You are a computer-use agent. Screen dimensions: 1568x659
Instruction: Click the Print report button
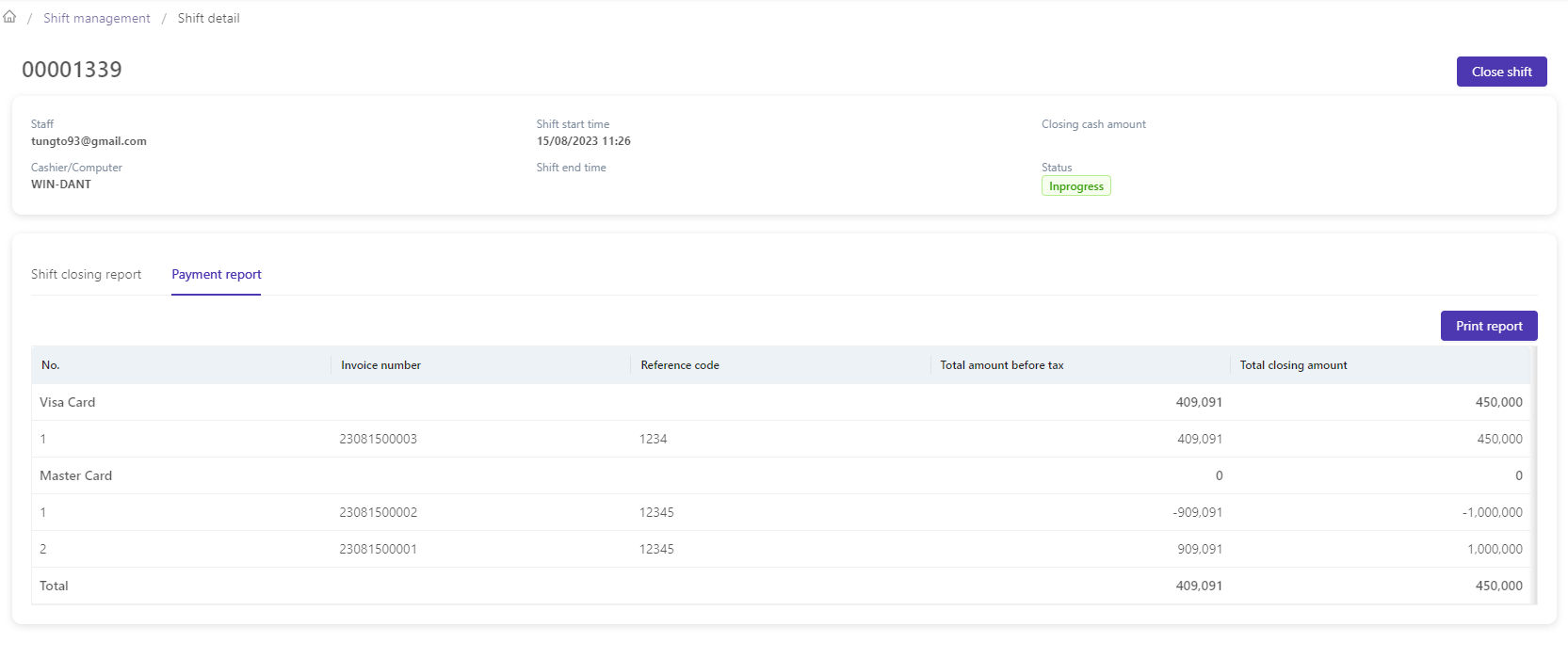coord(1488,326)
